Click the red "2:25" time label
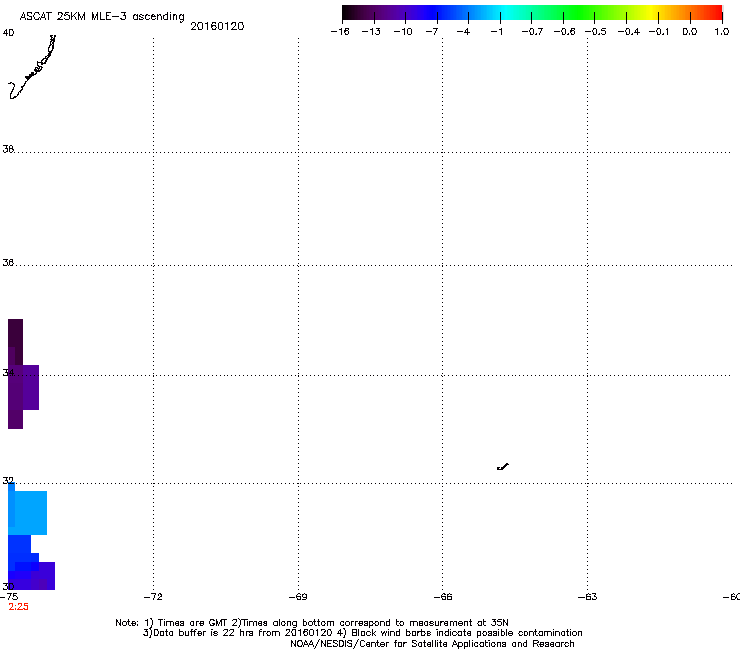The image size is (740, 650). pyautogui.click(x=18, y=607)
